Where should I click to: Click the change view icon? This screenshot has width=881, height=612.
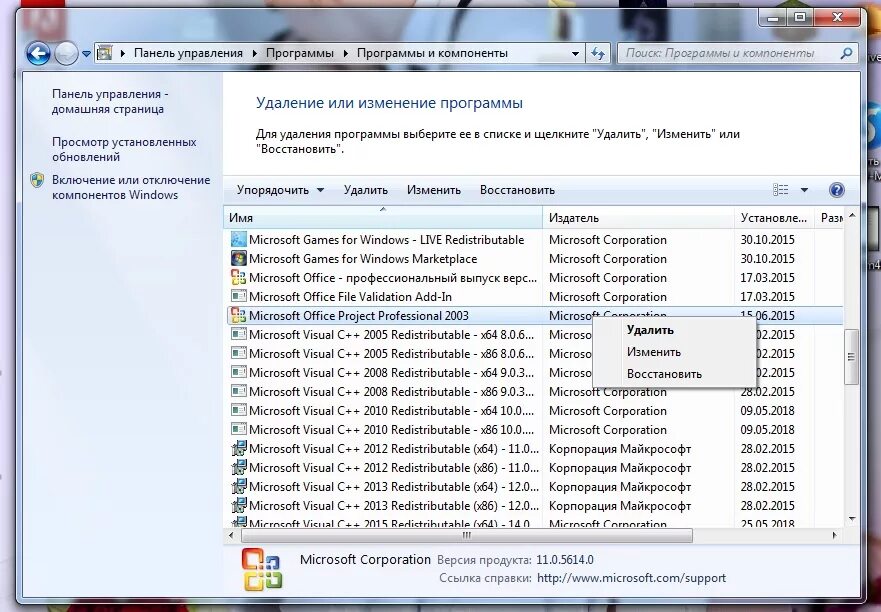780,190
